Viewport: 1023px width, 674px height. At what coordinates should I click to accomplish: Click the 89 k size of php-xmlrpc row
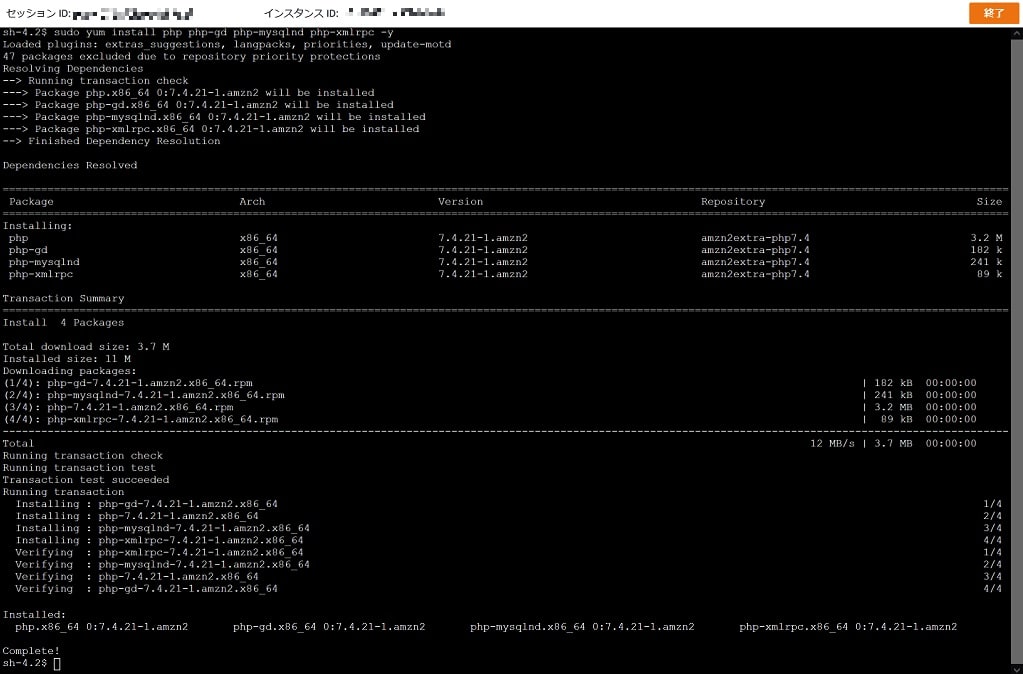[x=989, y=274]
